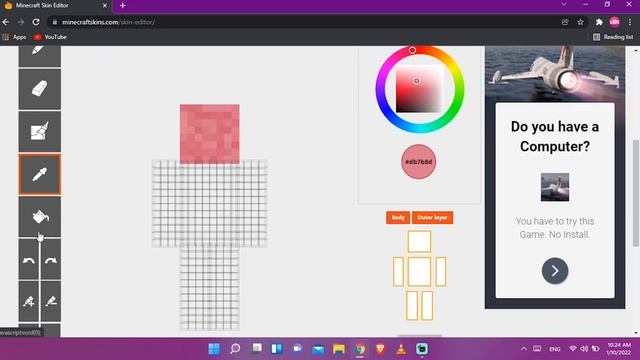
Task: Redo with the right curved arrow
Action: point(51,260)
